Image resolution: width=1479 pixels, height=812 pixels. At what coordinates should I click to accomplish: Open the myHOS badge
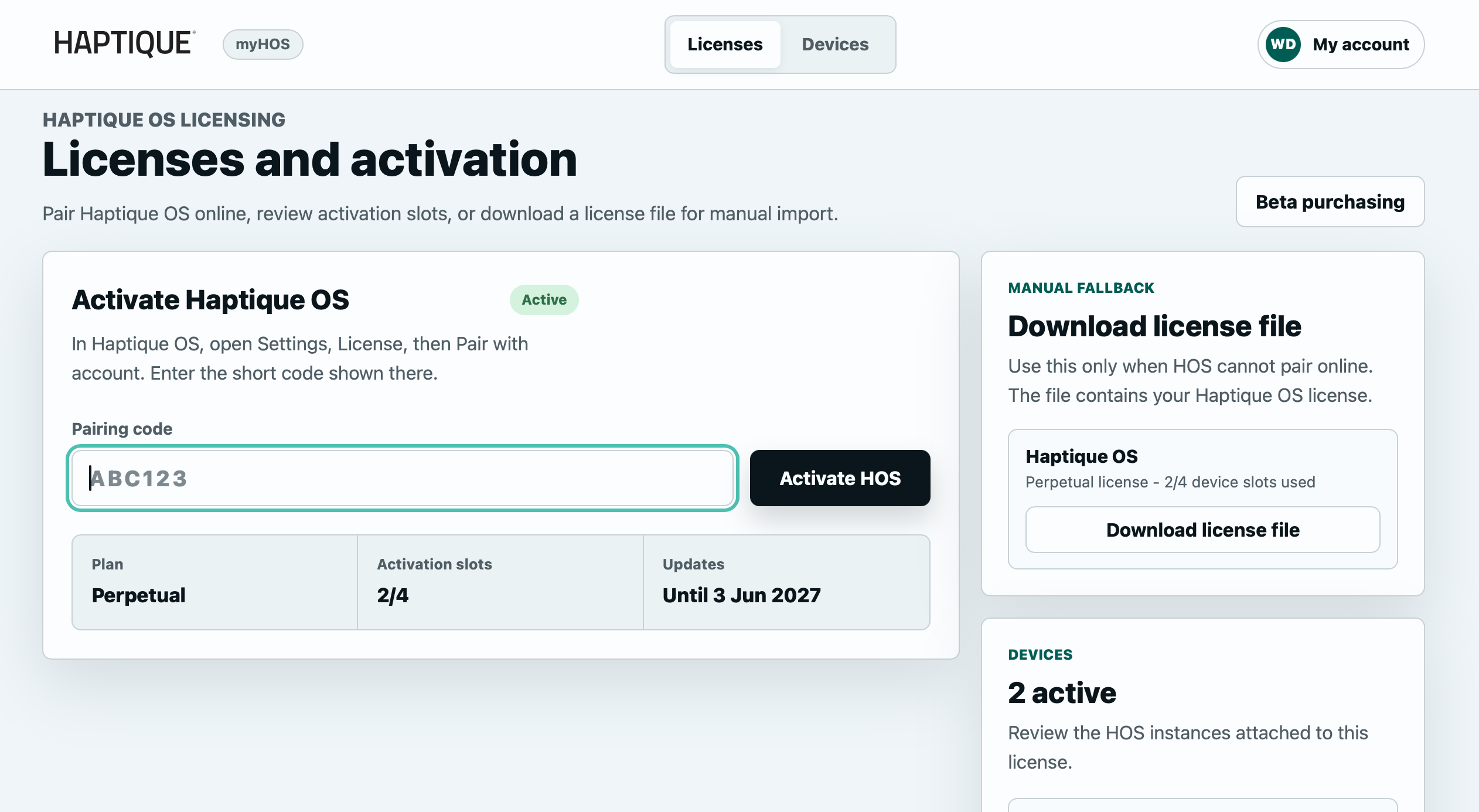click(x=263, y=45)
